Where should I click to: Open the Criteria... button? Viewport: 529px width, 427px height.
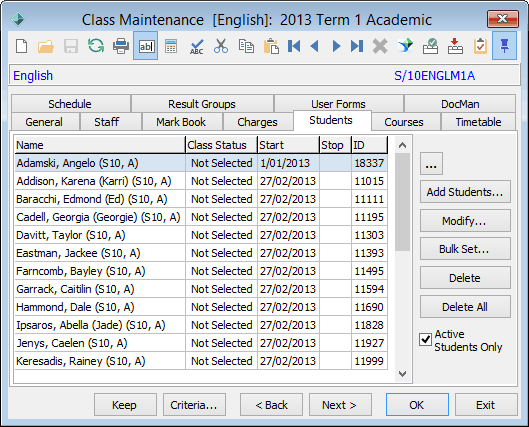pyautogui.click(x=194, y=405)
